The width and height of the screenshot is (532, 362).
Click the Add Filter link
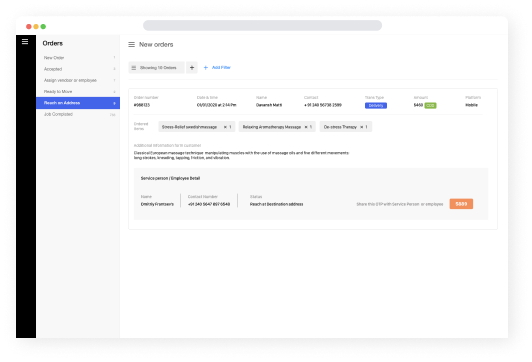coord(221,68)
